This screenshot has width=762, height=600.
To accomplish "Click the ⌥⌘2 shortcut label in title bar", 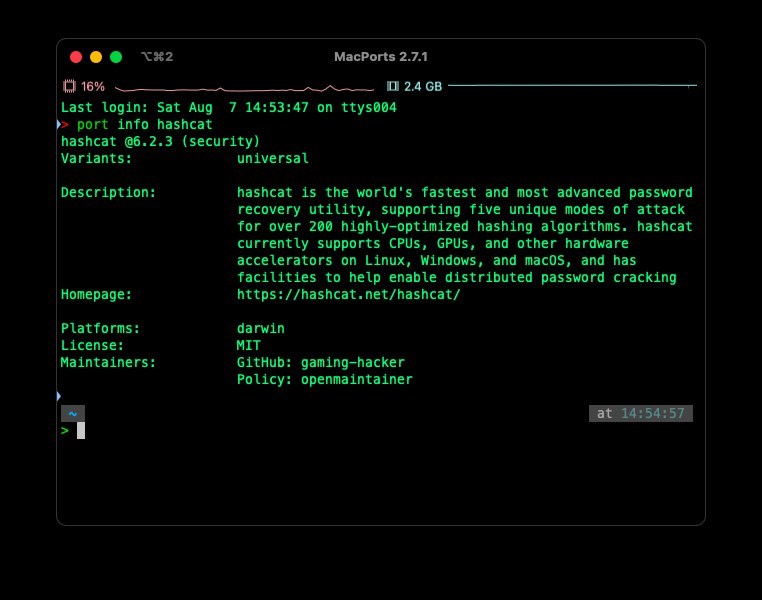I will pos(157,57).
